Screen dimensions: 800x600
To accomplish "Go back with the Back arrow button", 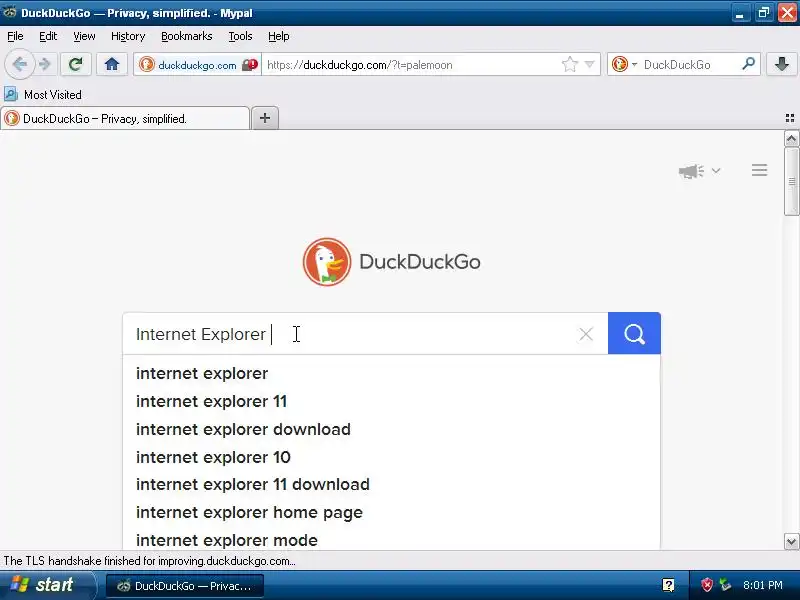I will 19,64.
